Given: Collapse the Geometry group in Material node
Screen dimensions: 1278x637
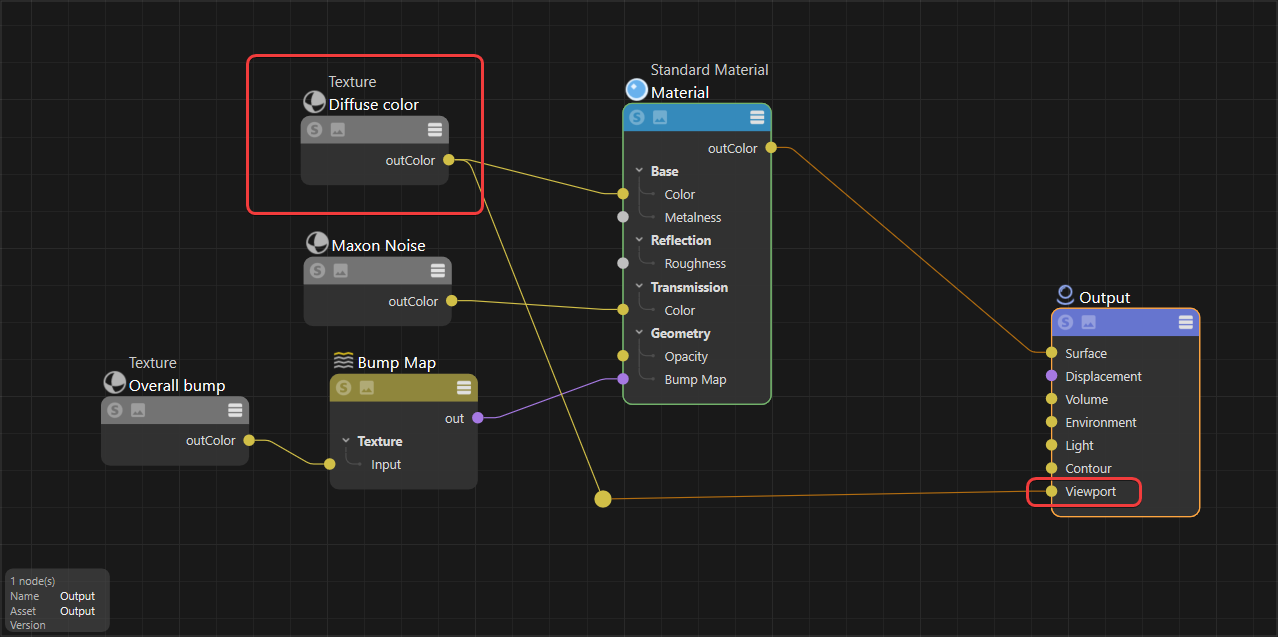Looking at the screenshot, I should pyautogui.click(x=639, y=333).
